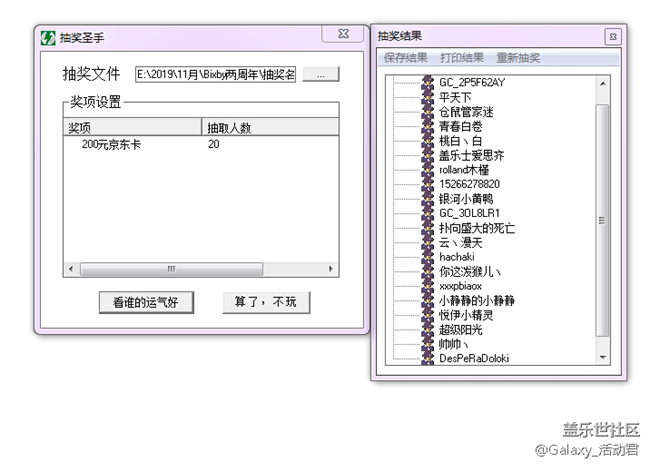Image resolution: width=650 pixels, height=472 pixels.
Task: Click the vertical scrollbar thumb in results list
Action: [x=603, y=220]
